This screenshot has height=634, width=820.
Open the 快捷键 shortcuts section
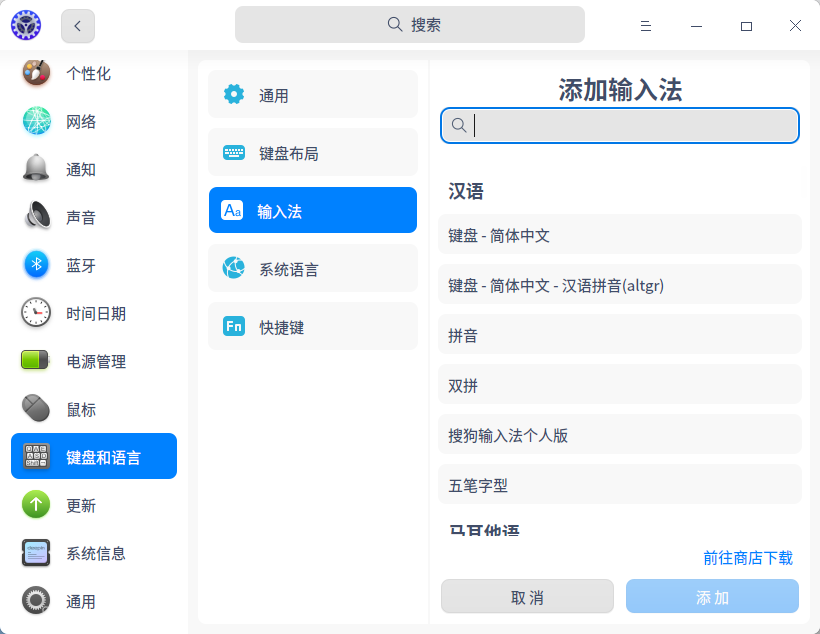click(x=312, y=326)
